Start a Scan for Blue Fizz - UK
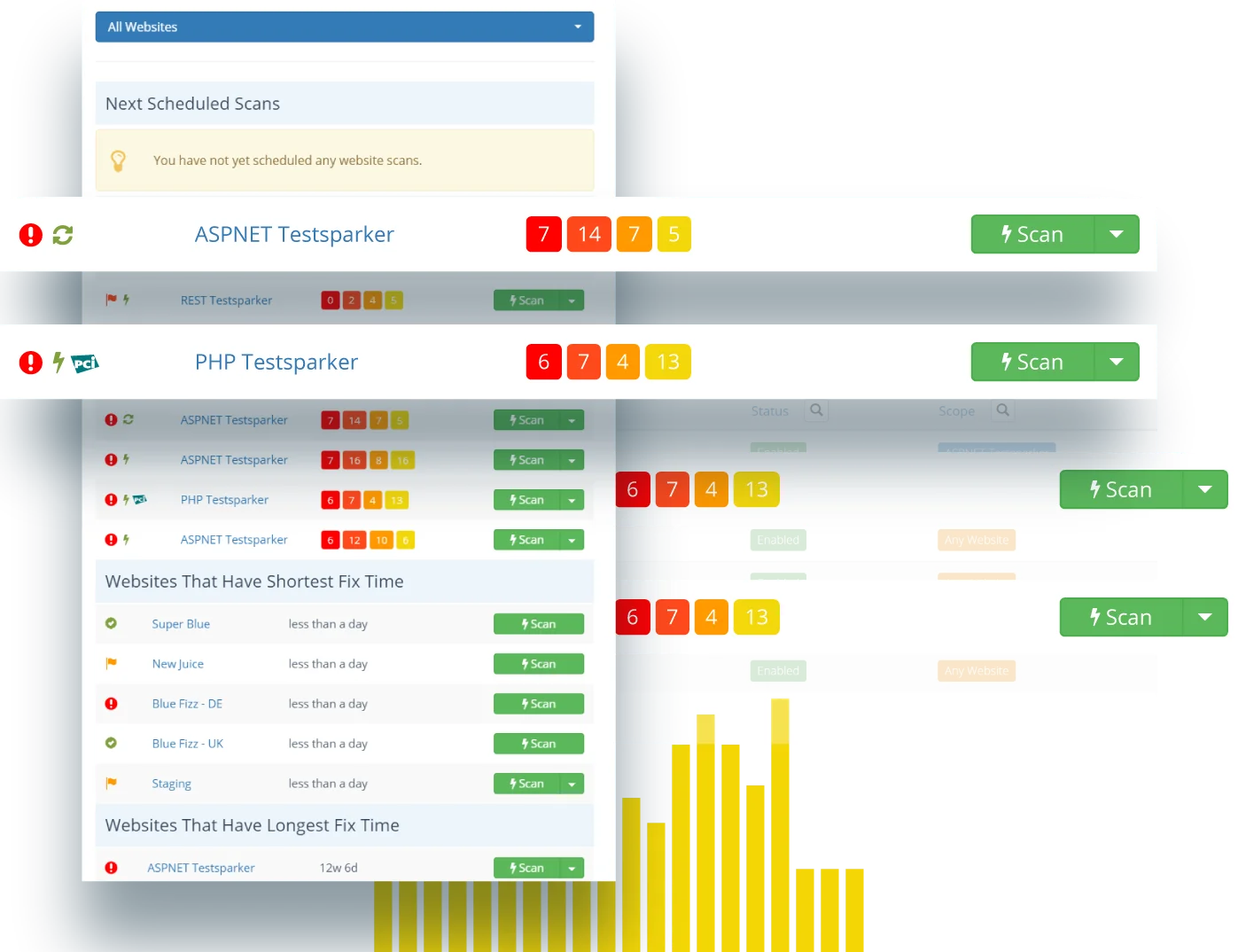Viewport: 1246px width, 952px height. [538, 744]
